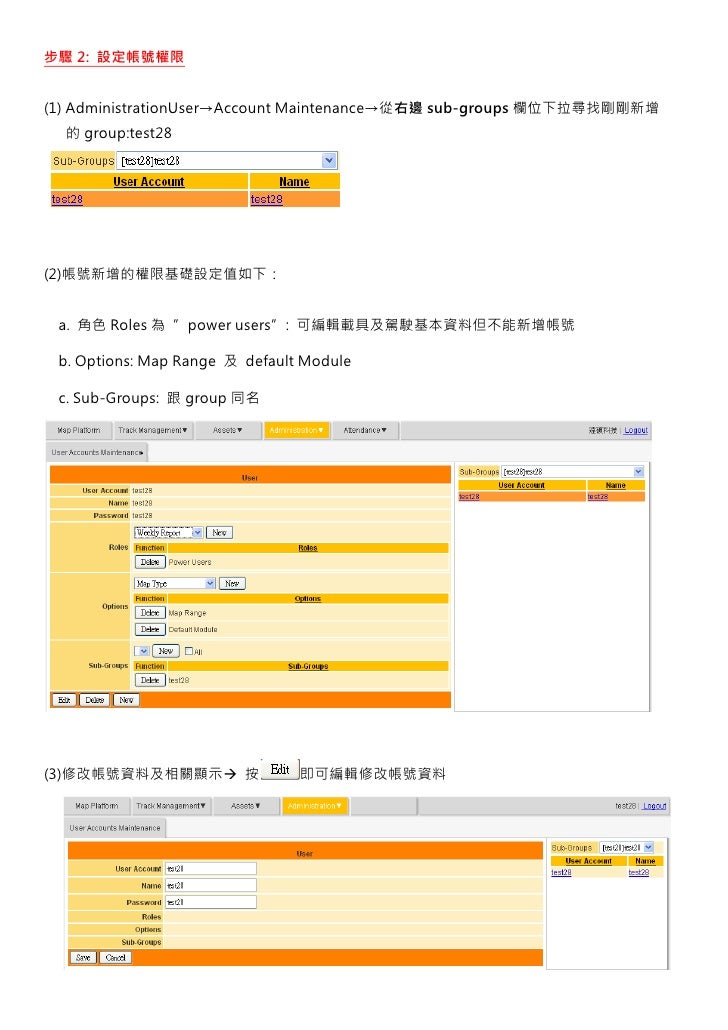The image size is (728, 1030).
Task: Select Map Platform tab in the Save/Cancel screenshot
Action: point(97,806)
